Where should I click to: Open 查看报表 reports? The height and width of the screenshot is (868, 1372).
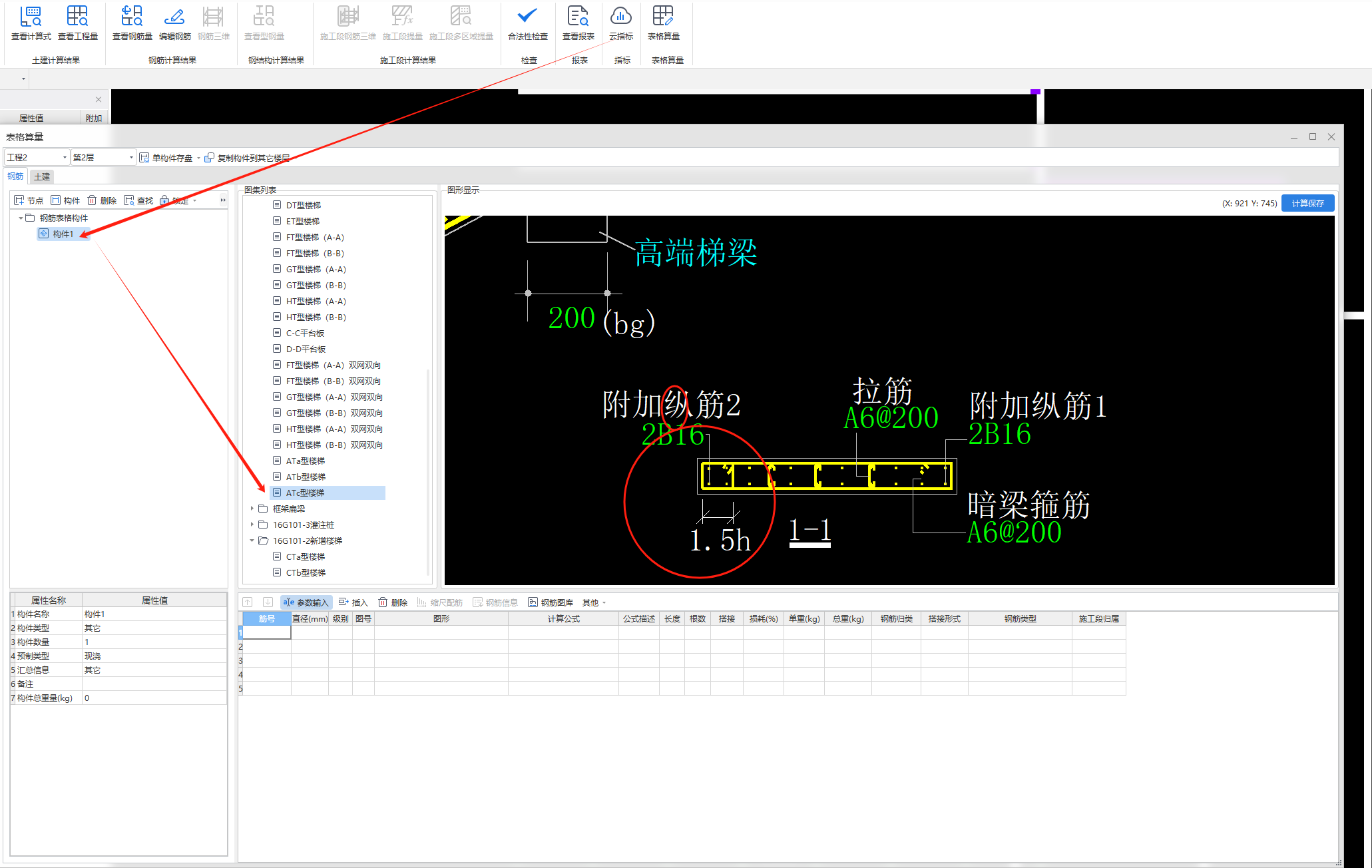[578, 23]
